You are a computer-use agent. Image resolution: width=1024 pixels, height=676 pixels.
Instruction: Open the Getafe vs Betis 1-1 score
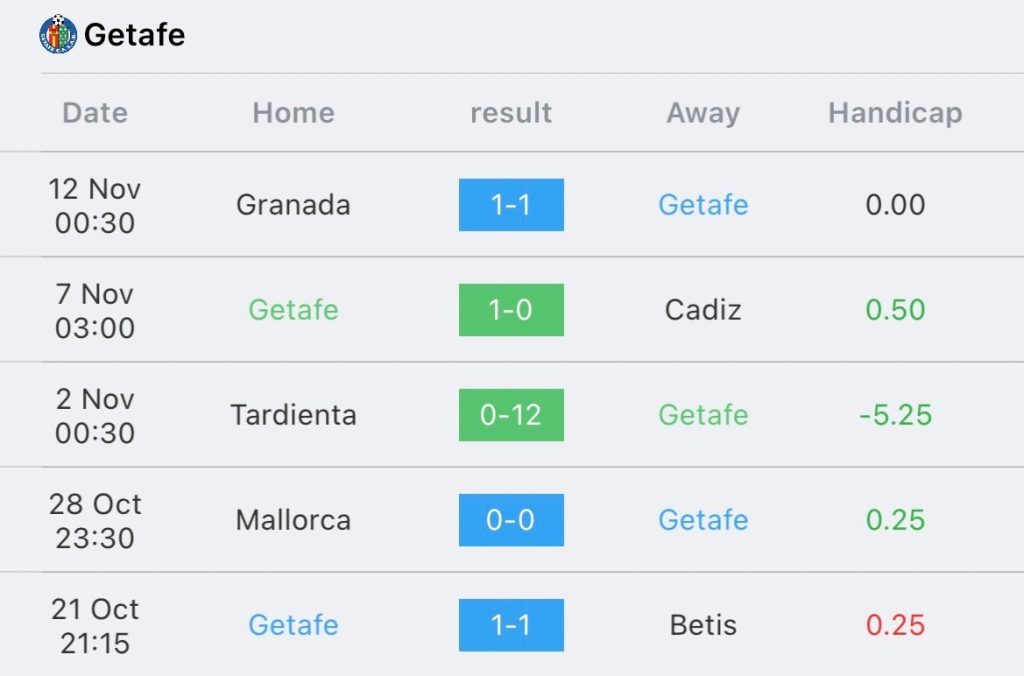511,625
